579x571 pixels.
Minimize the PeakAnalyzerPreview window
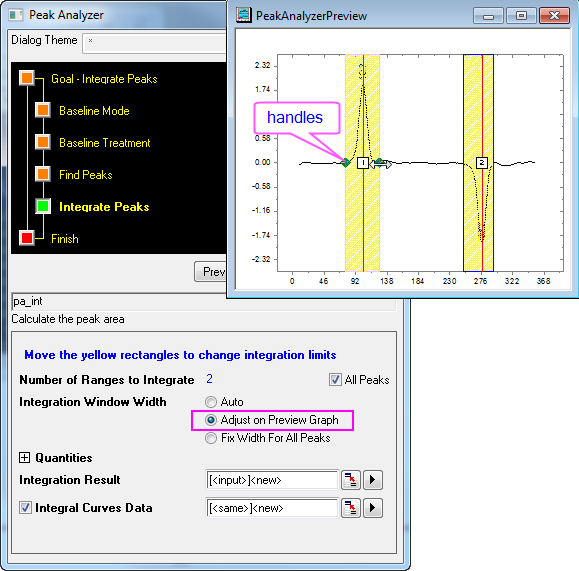pos(488,16)
